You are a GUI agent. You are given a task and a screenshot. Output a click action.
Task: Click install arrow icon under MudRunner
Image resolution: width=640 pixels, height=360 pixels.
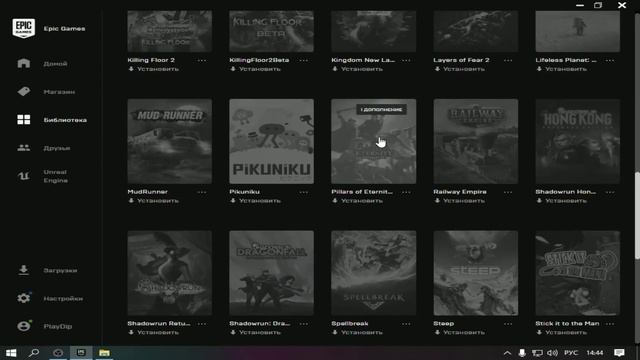click(131, 200)
